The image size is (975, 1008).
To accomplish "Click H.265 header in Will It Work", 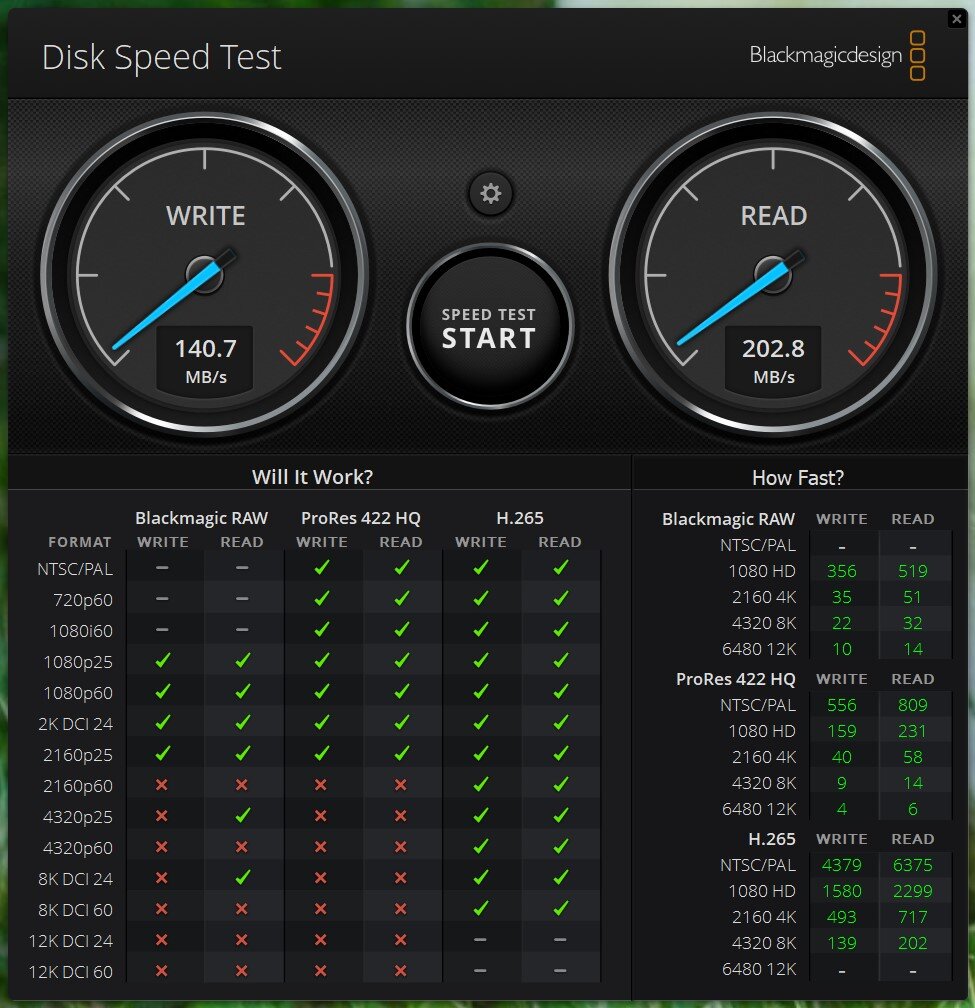I will pyautogui.click(x=520, y=518).
